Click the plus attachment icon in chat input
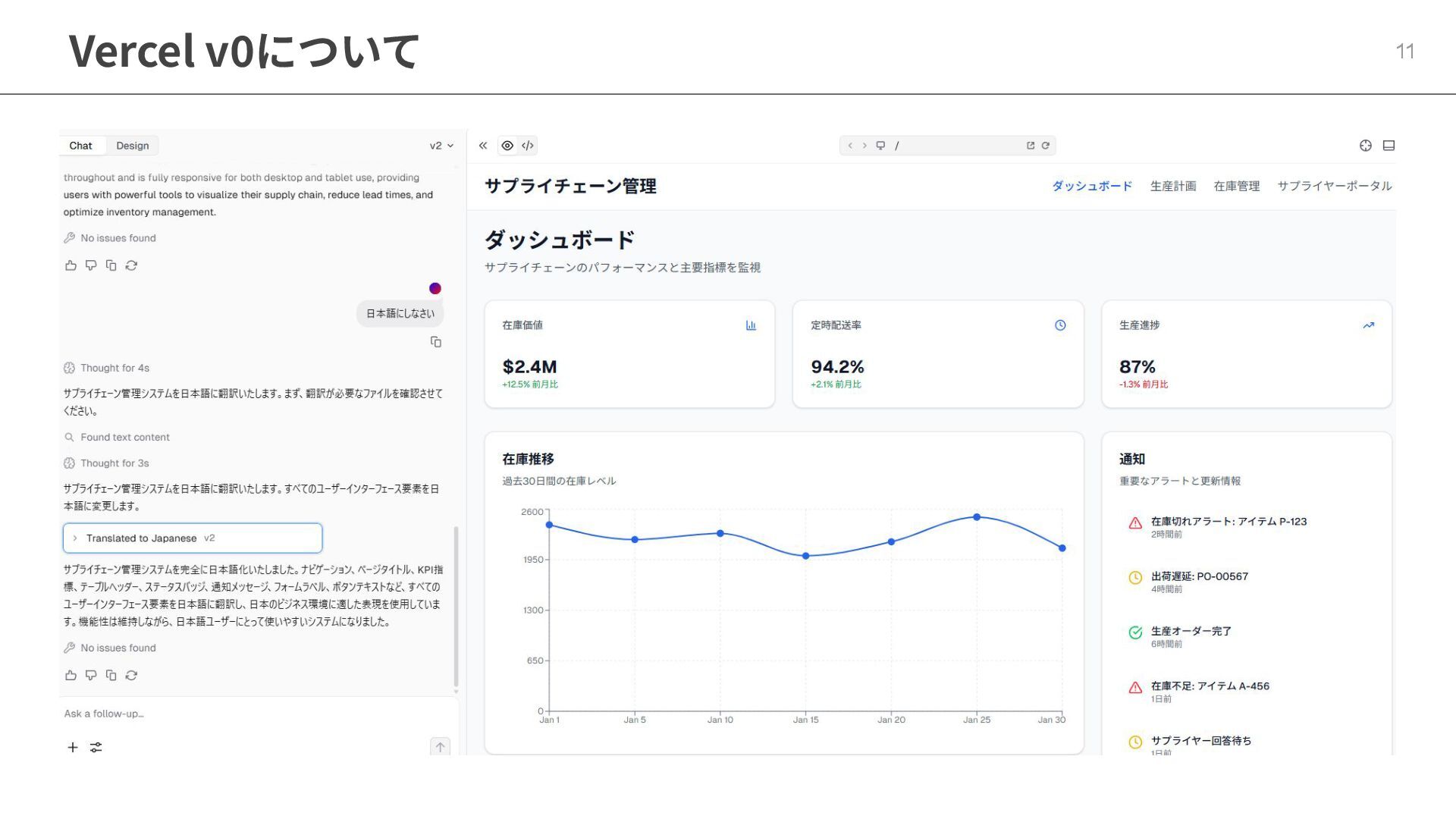 (73, 748)
